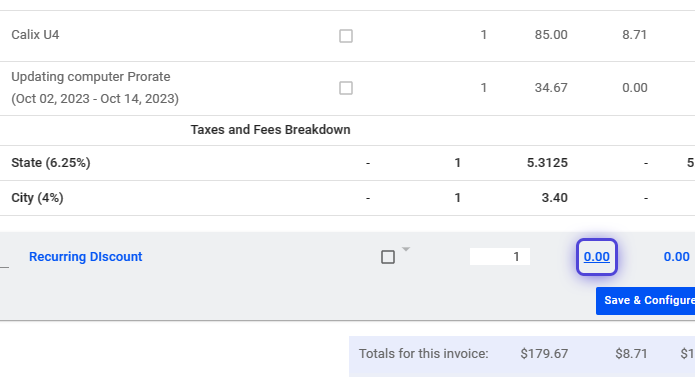Select the State (6.25%) tax row
Viewport: 695px width, 377px height.
click(x=348, y=163)
